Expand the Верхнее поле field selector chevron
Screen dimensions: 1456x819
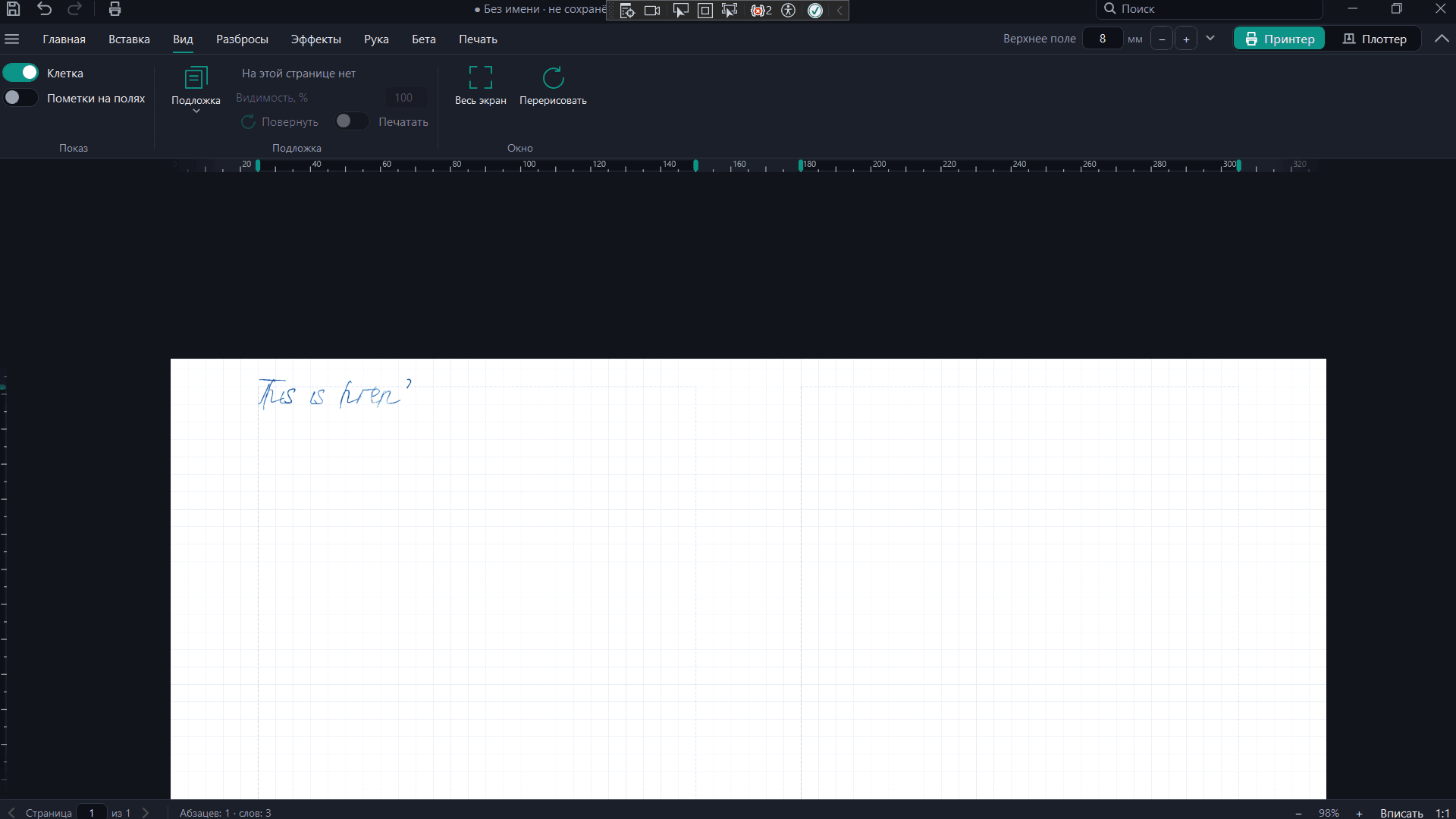[x=1210, y=38]
